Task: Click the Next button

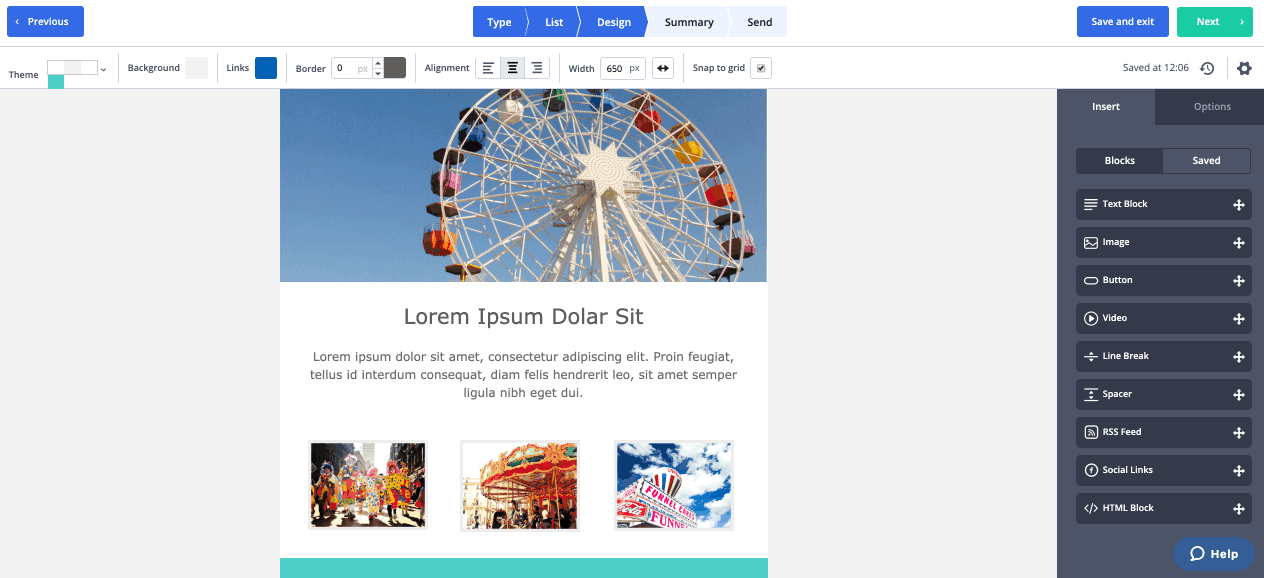Action: [1214, 22]
